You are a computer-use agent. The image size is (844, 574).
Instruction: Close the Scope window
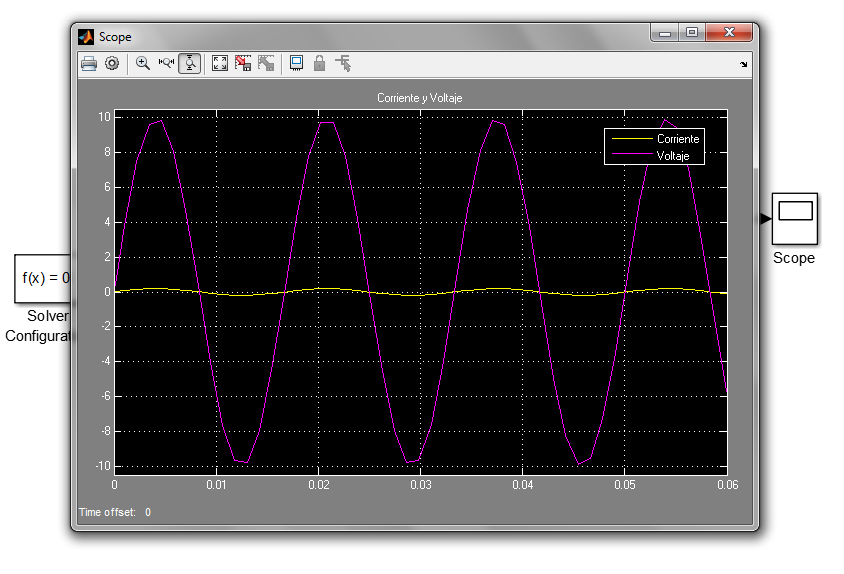click(x=729, y=32)
